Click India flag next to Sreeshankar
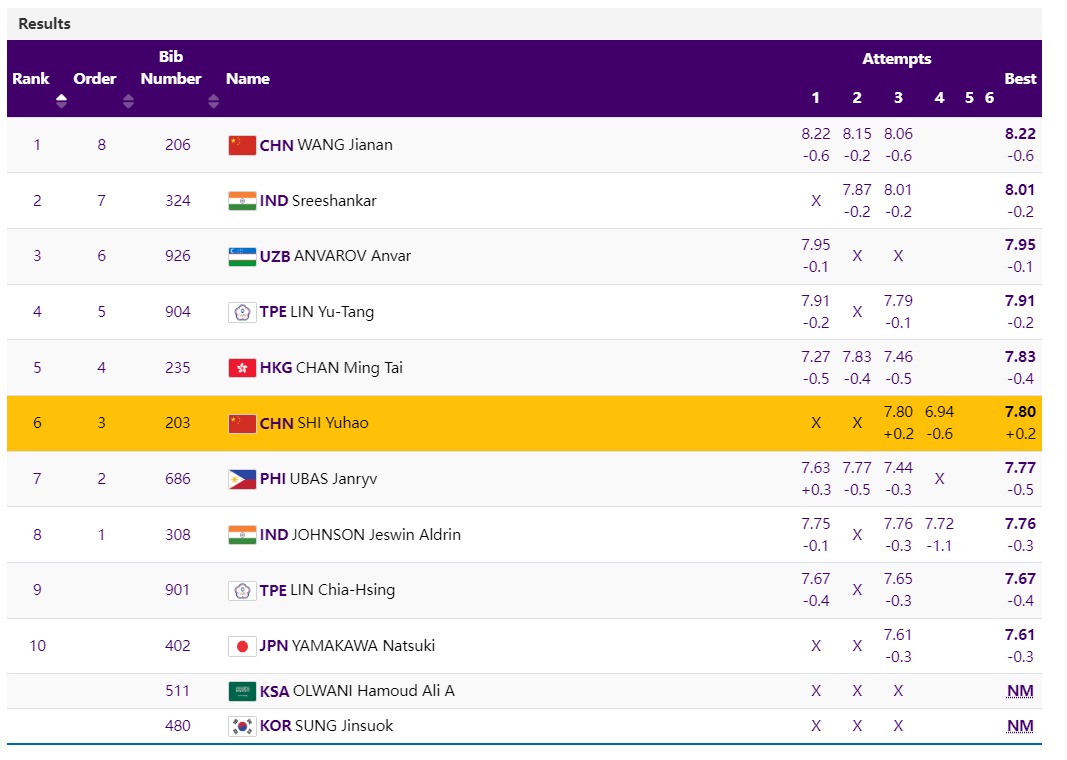The height and width of the screenshot is (760, 1067). click(x=242, y=201)
